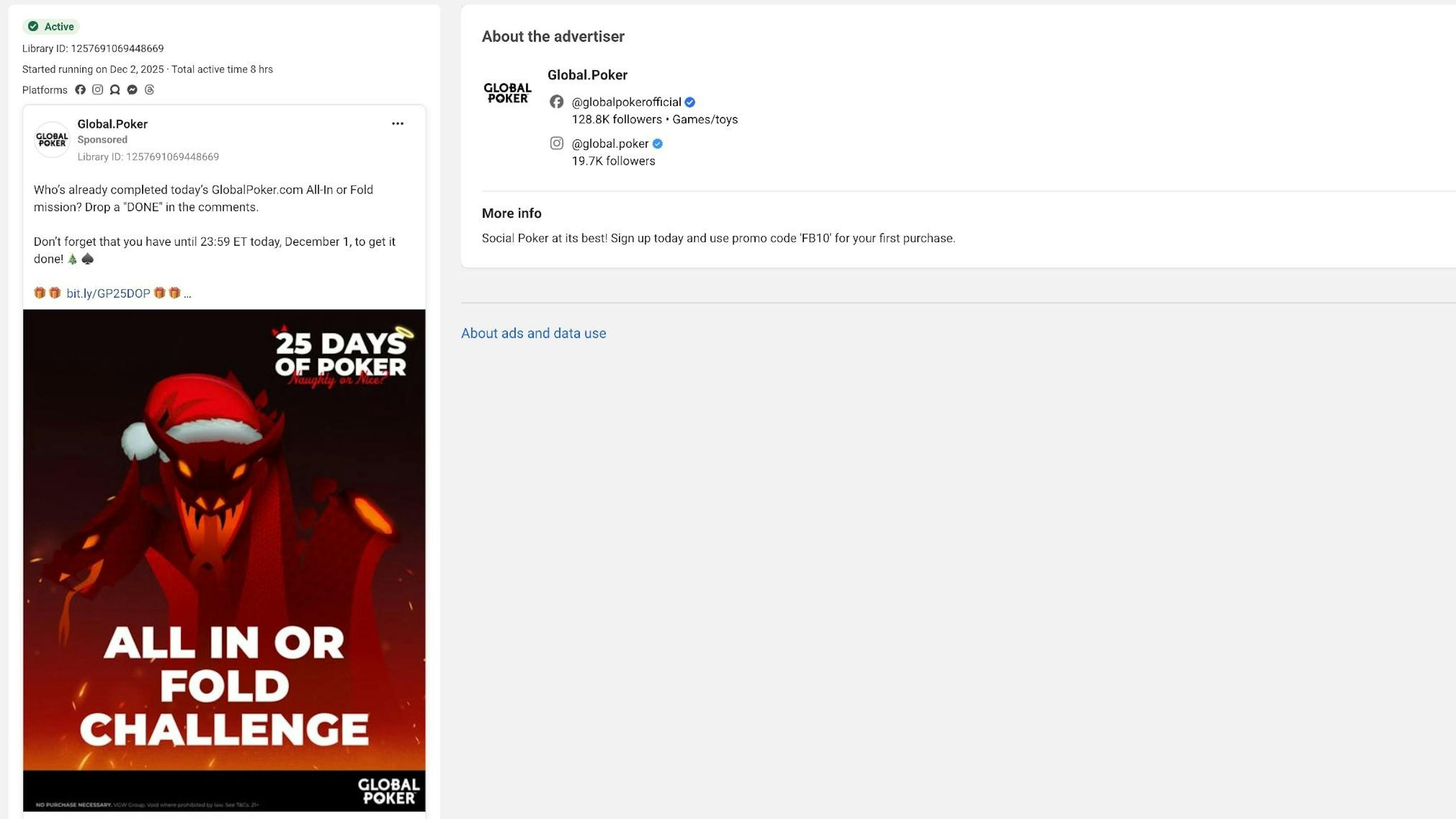The image size is (1456, 819).
Task: Open the bit.ly/GP25DOP link
Action: coord(108,294)
